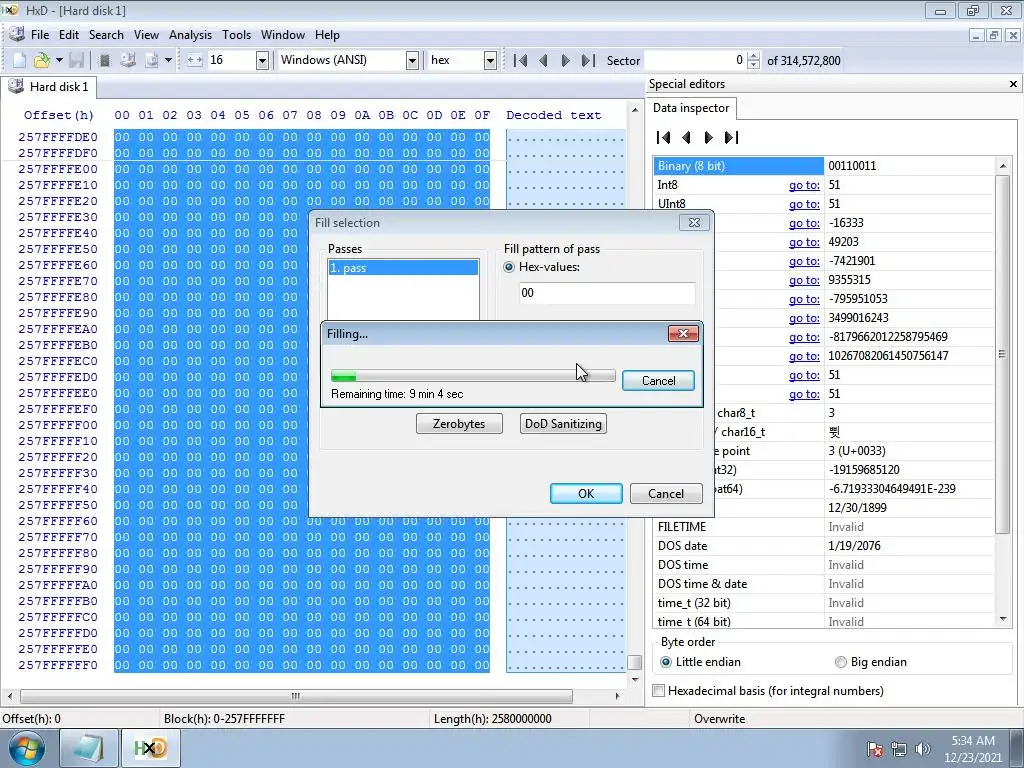Go to last sector in toolbar
Image resolution: width=1024 pixels, height=768 pixels.
pos(588,61)
